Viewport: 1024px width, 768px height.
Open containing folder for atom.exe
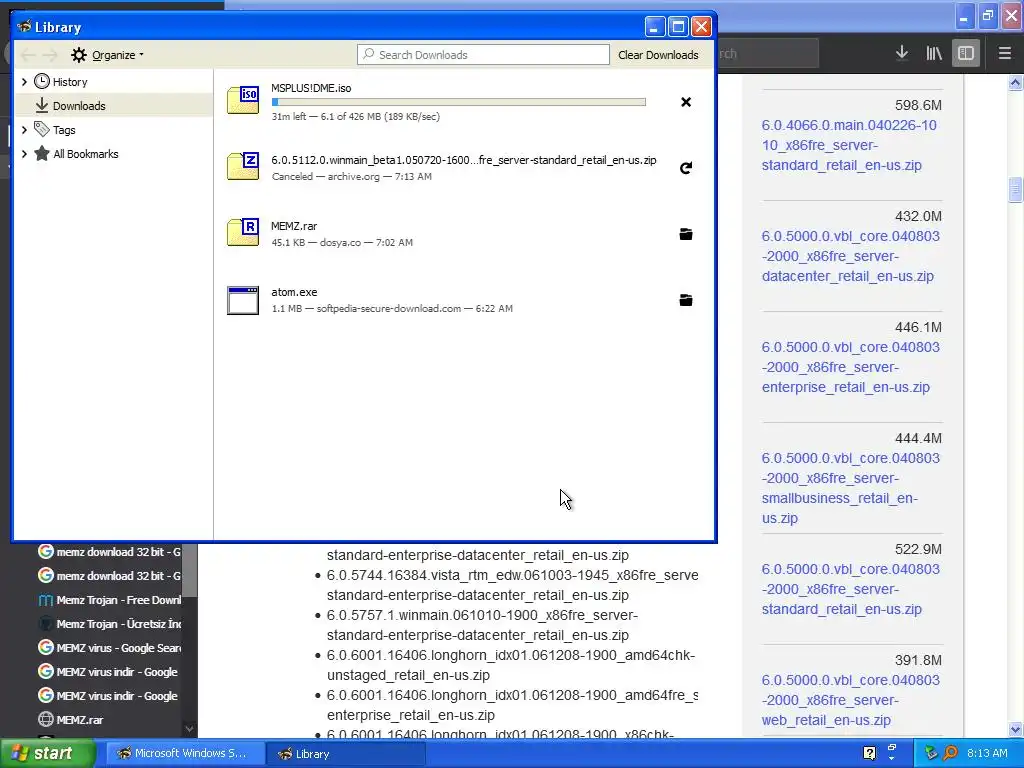coord(686,300)
